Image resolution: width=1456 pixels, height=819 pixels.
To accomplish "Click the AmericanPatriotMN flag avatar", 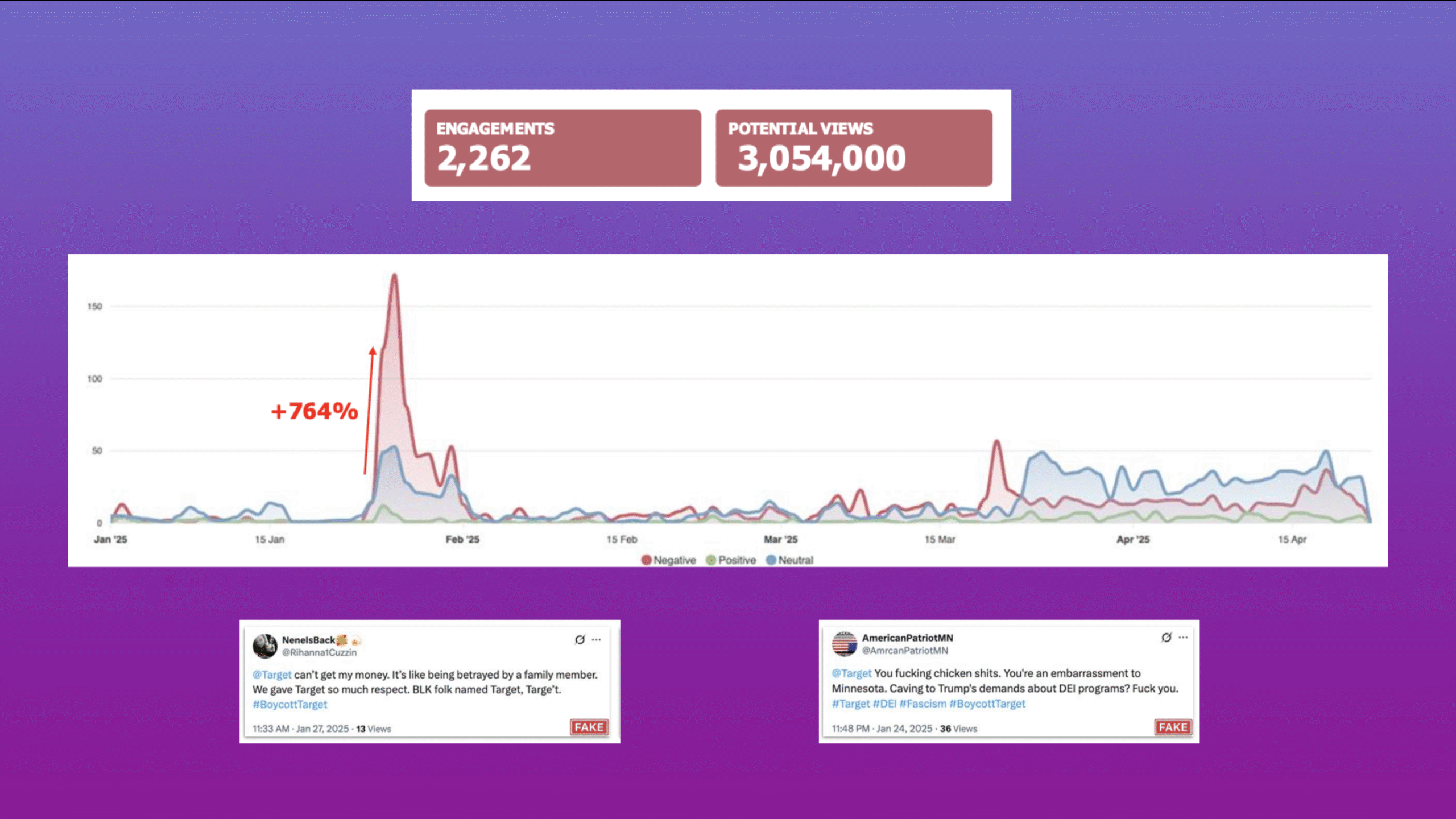I will tap(844, 644).
